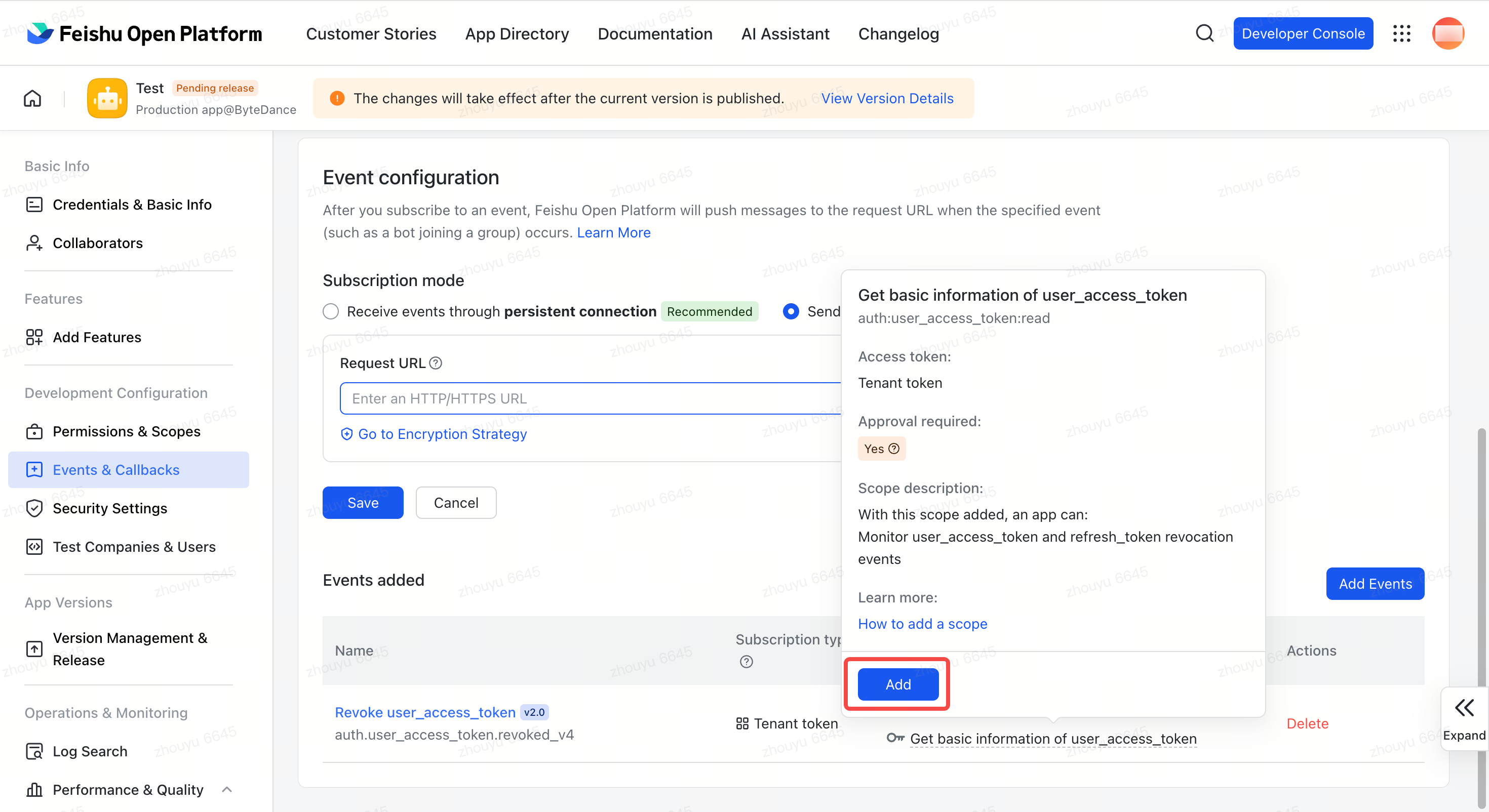Open the user avatar profile
1489x812 pixels.
point(1447,33)
